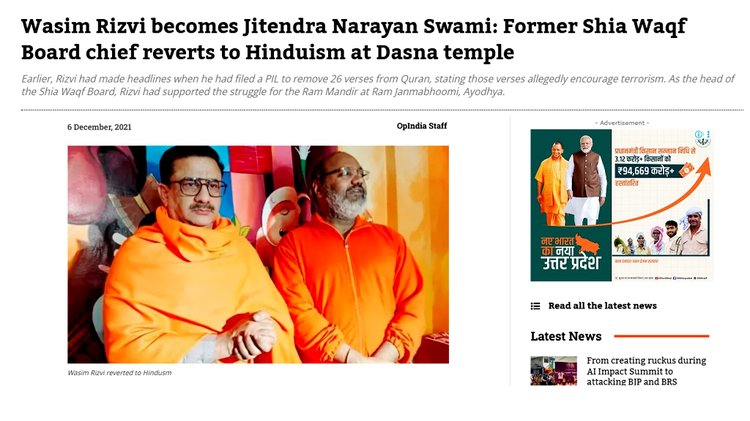Click the article headline about Wasim Rizvi
Viewport: 750px width, 421px height.
354,39
